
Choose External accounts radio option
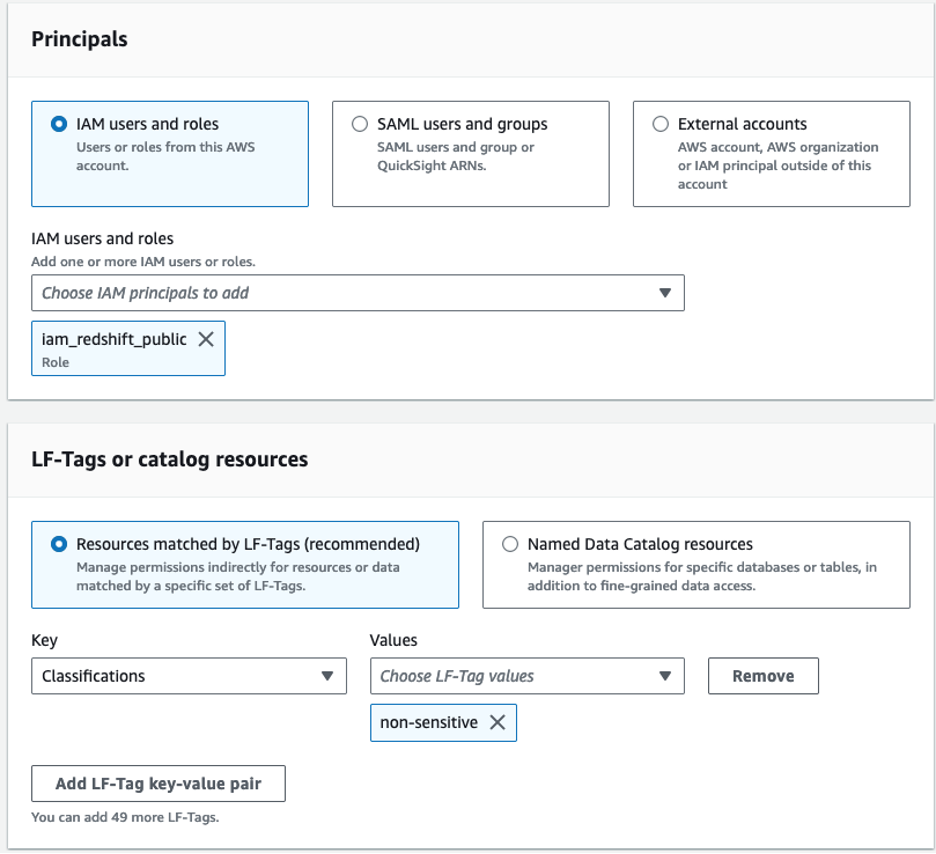(x=660, y=125)
